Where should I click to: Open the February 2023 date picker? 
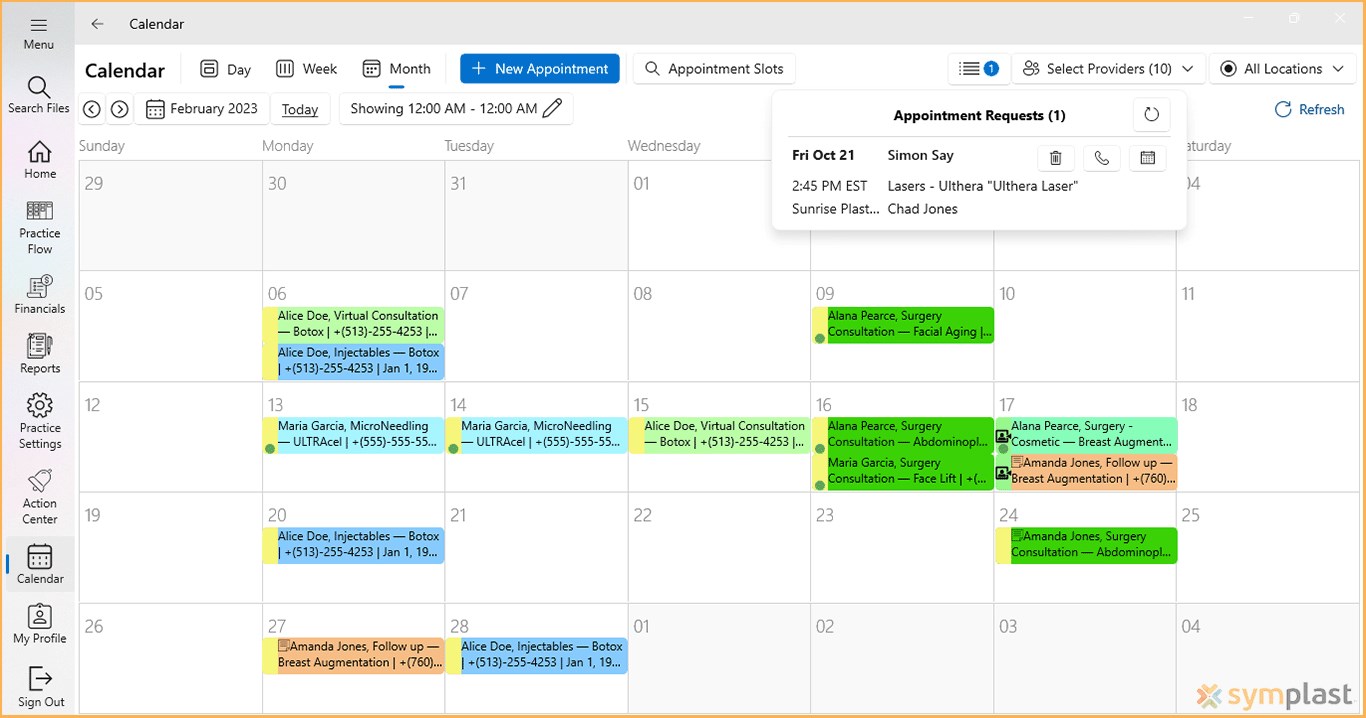click(x=202, y=108)
